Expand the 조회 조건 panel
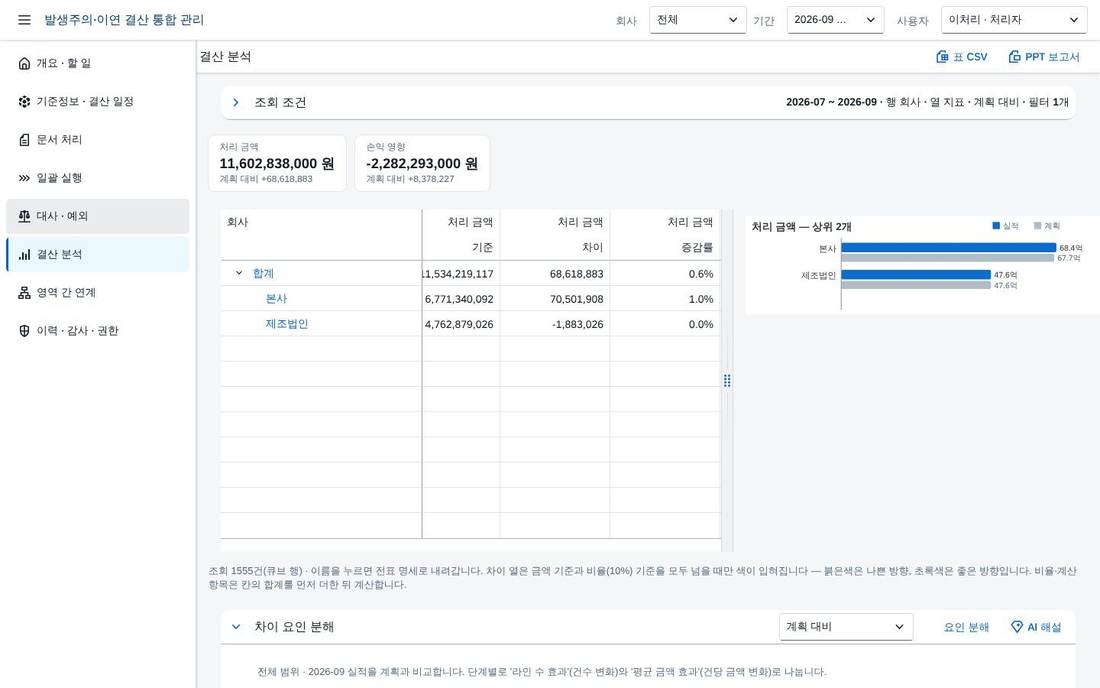 pyautogui.click(x=236, y=102)
